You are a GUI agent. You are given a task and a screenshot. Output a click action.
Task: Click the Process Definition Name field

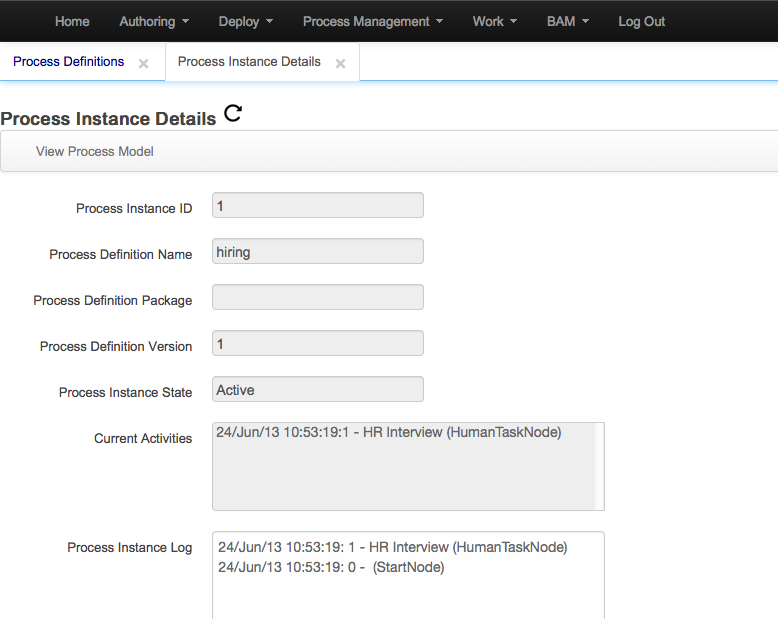[317, 252]
